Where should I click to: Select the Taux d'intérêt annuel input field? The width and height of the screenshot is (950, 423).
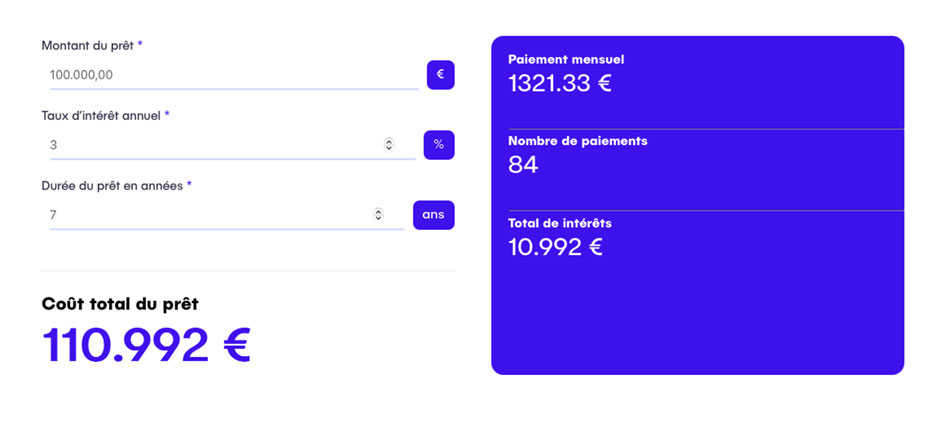210,145
